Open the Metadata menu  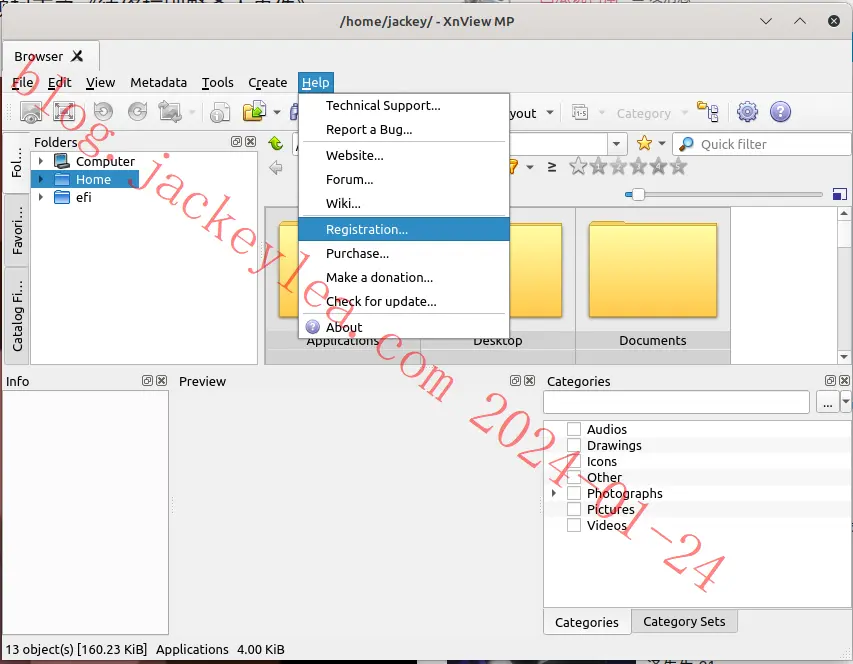[158, 82]
